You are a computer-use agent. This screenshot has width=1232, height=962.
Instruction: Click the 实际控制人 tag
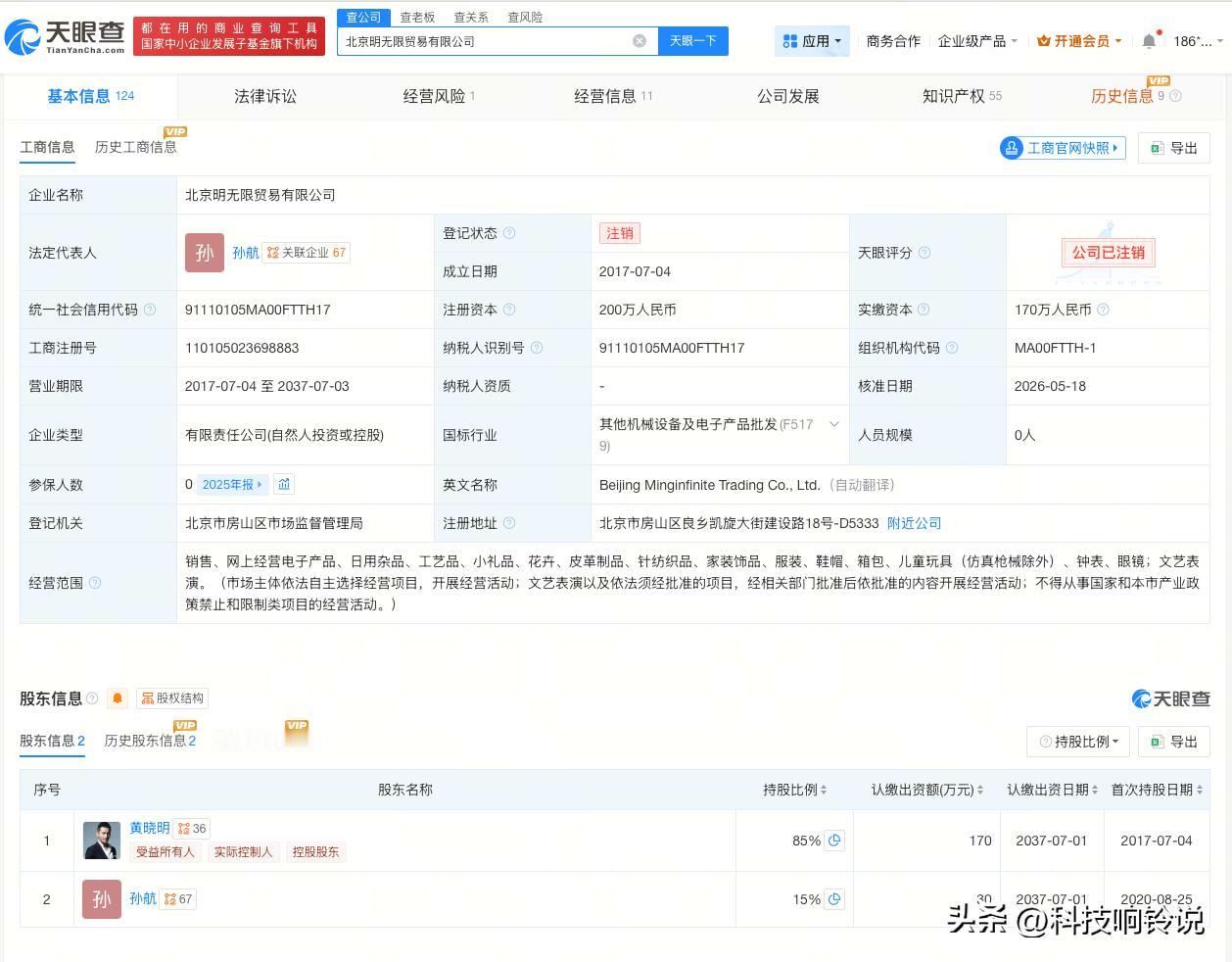(243, 852)
